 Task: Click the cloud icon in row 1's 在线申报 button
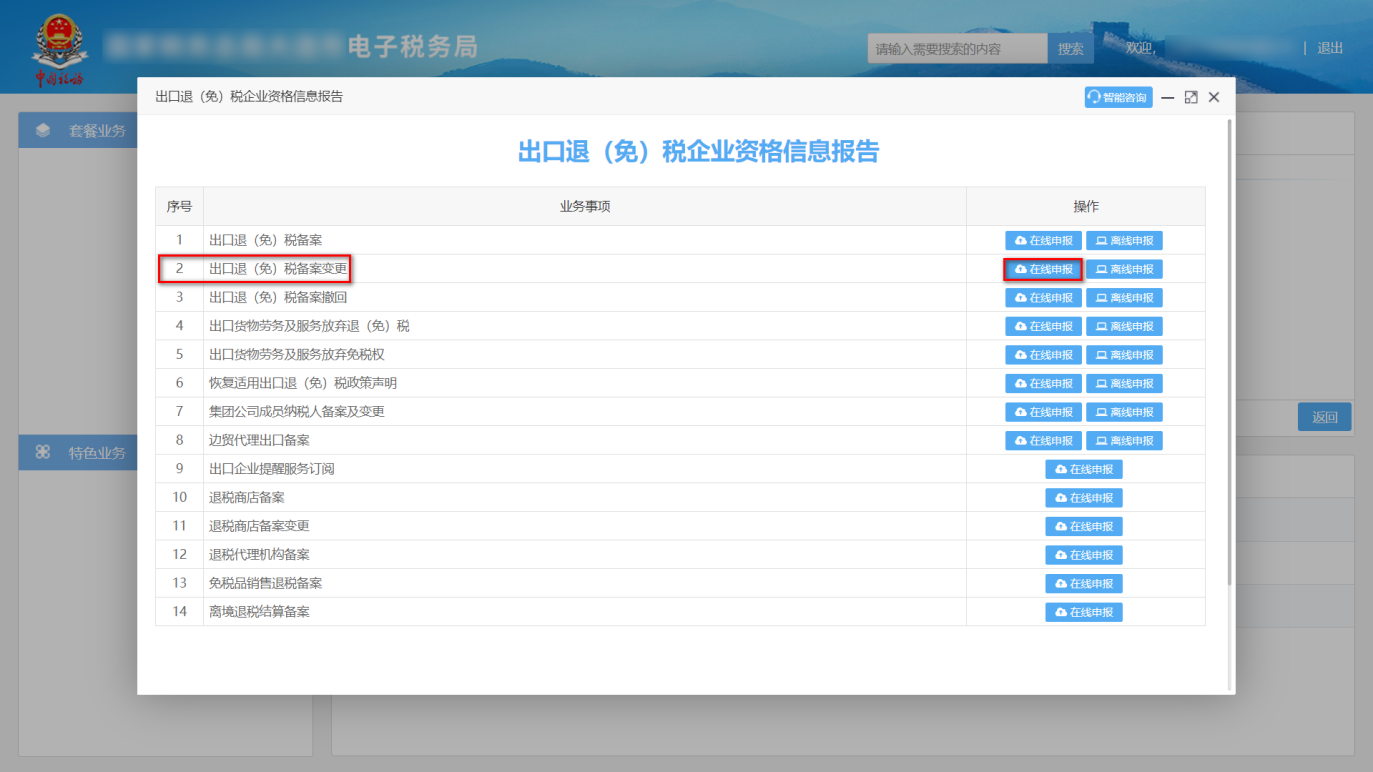[x=1017, y=240]
